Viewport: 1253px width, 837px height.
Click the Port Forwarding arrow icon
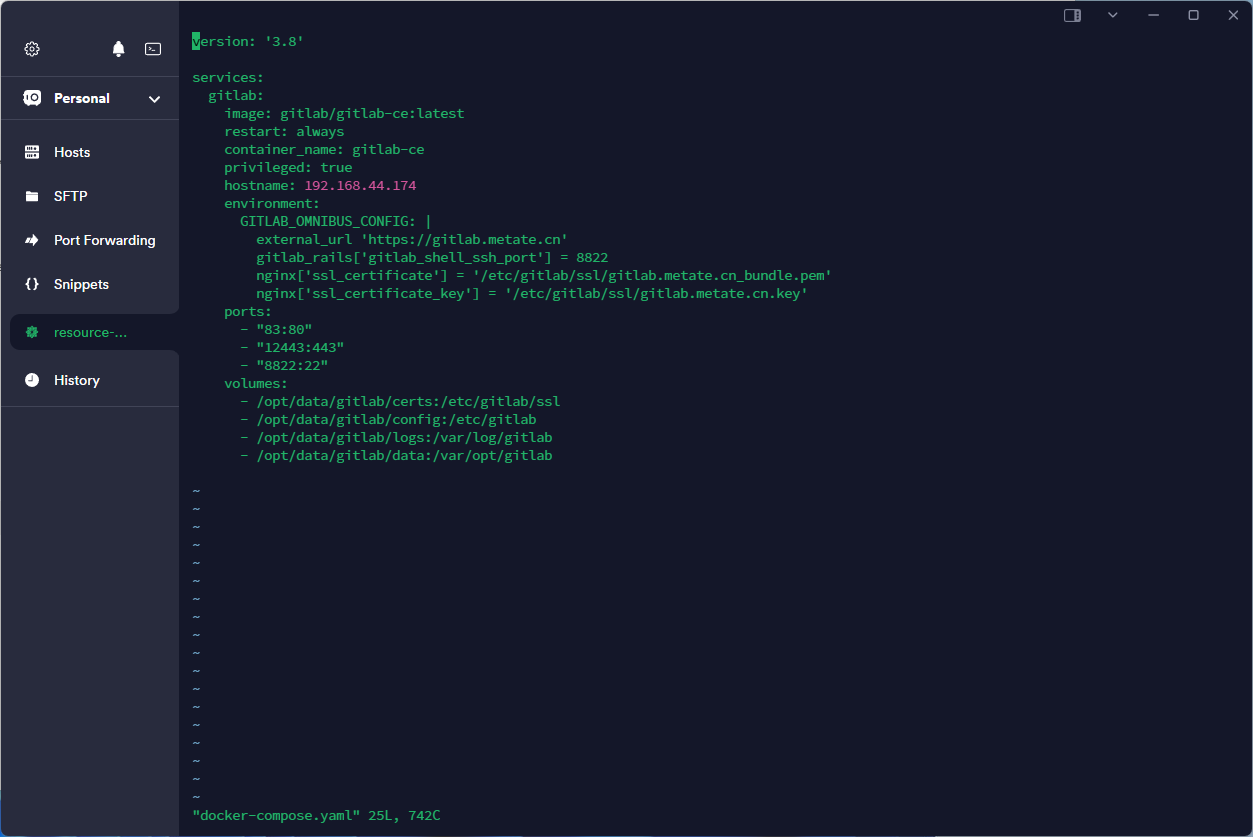pyautogui.click(x=32, y=240)
